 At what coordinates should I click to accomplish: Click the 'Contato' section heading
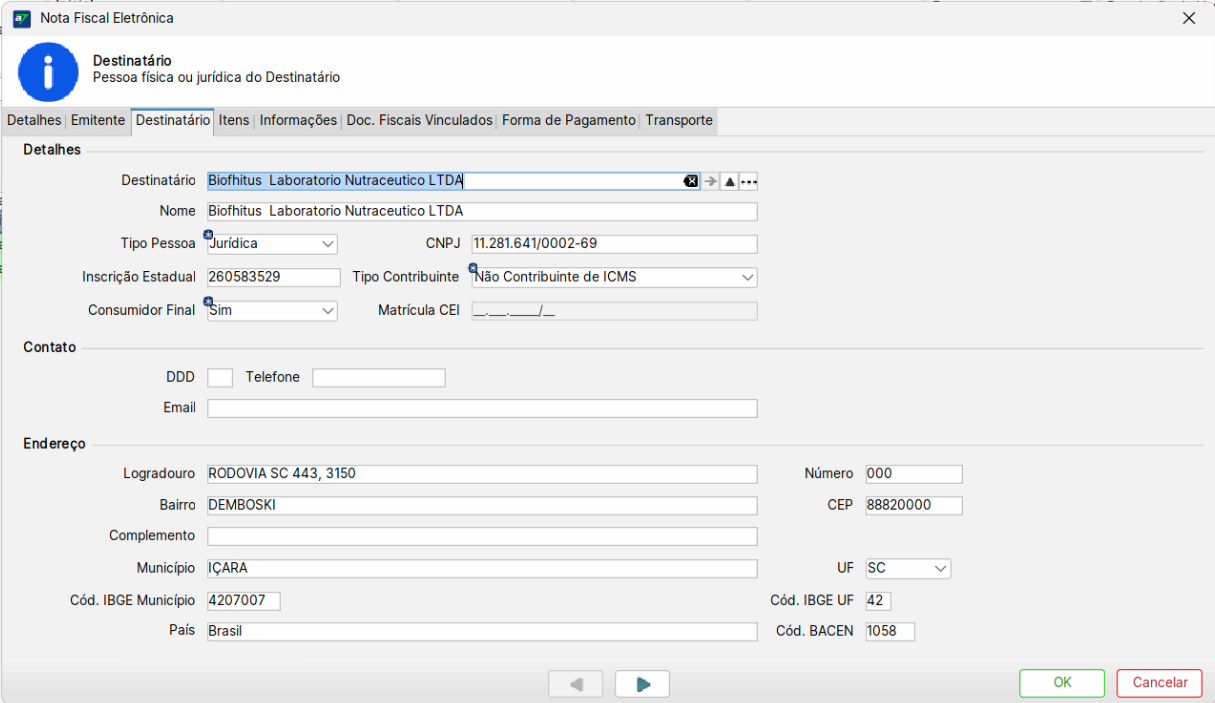50,347
